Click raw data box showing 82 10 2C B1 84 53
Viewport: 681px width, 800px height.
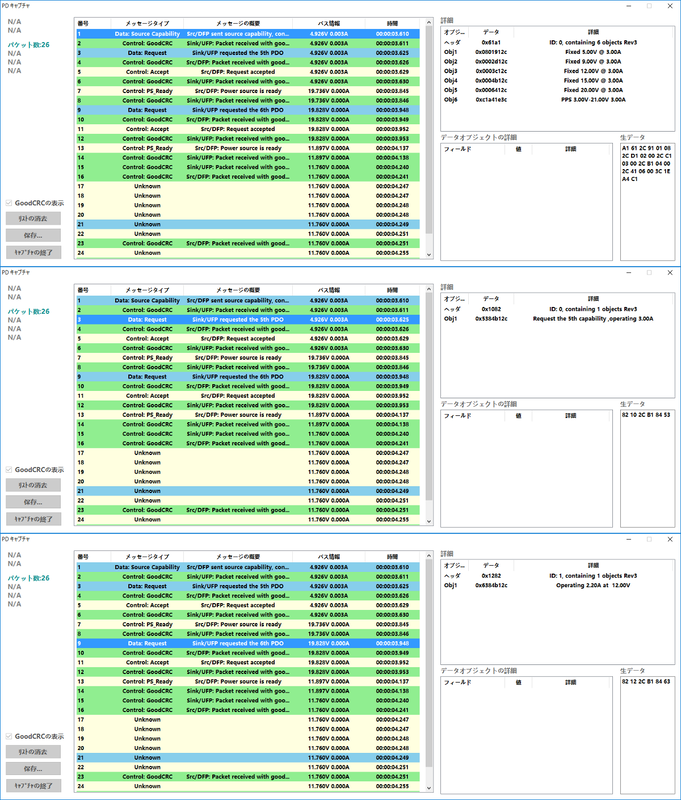tap(647, 468)
